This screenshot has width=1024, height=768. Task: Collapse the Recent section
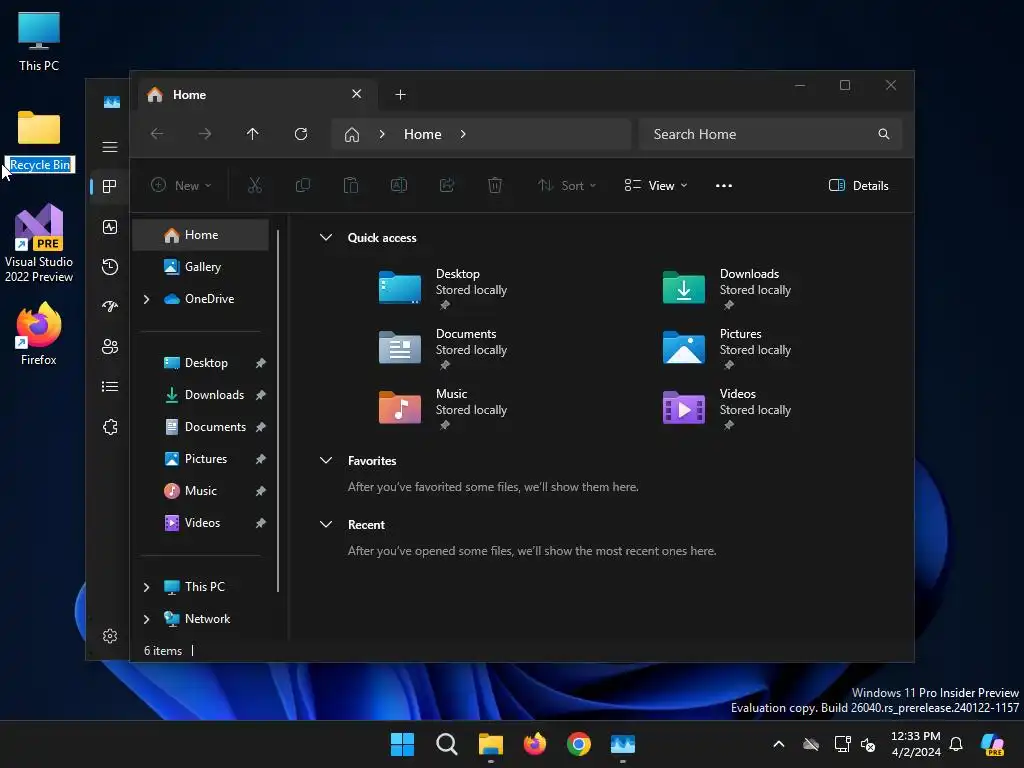point(326,524)
